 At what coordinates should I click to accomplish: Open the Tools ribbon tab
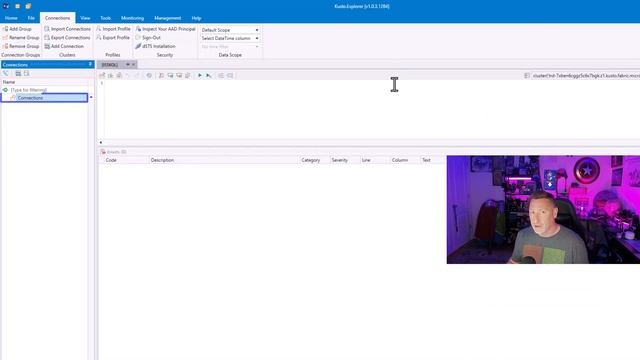(105, 18)
